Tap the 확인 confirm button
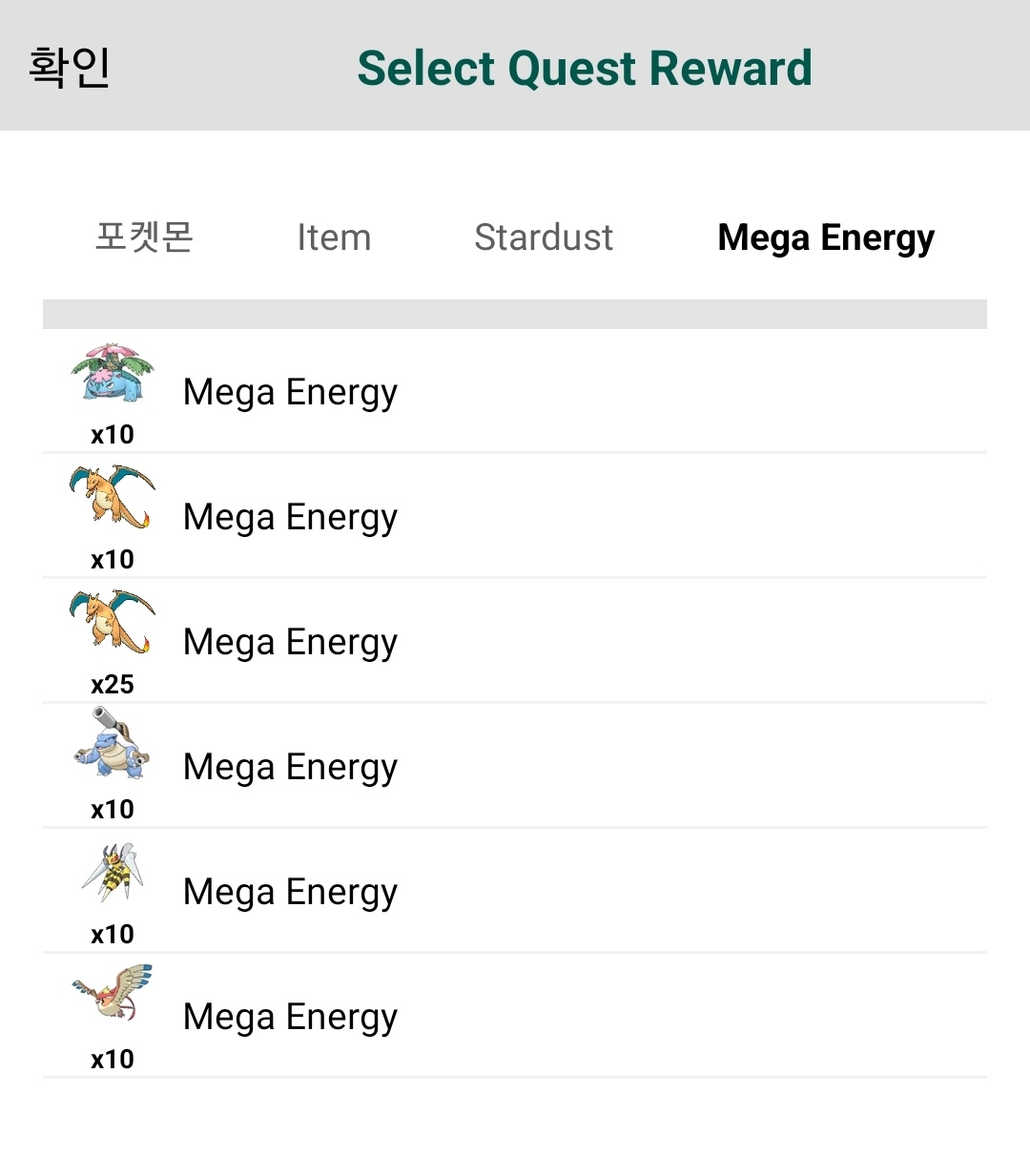The height and width of the screenshot is (1176, 1030). tap(70, 68)
